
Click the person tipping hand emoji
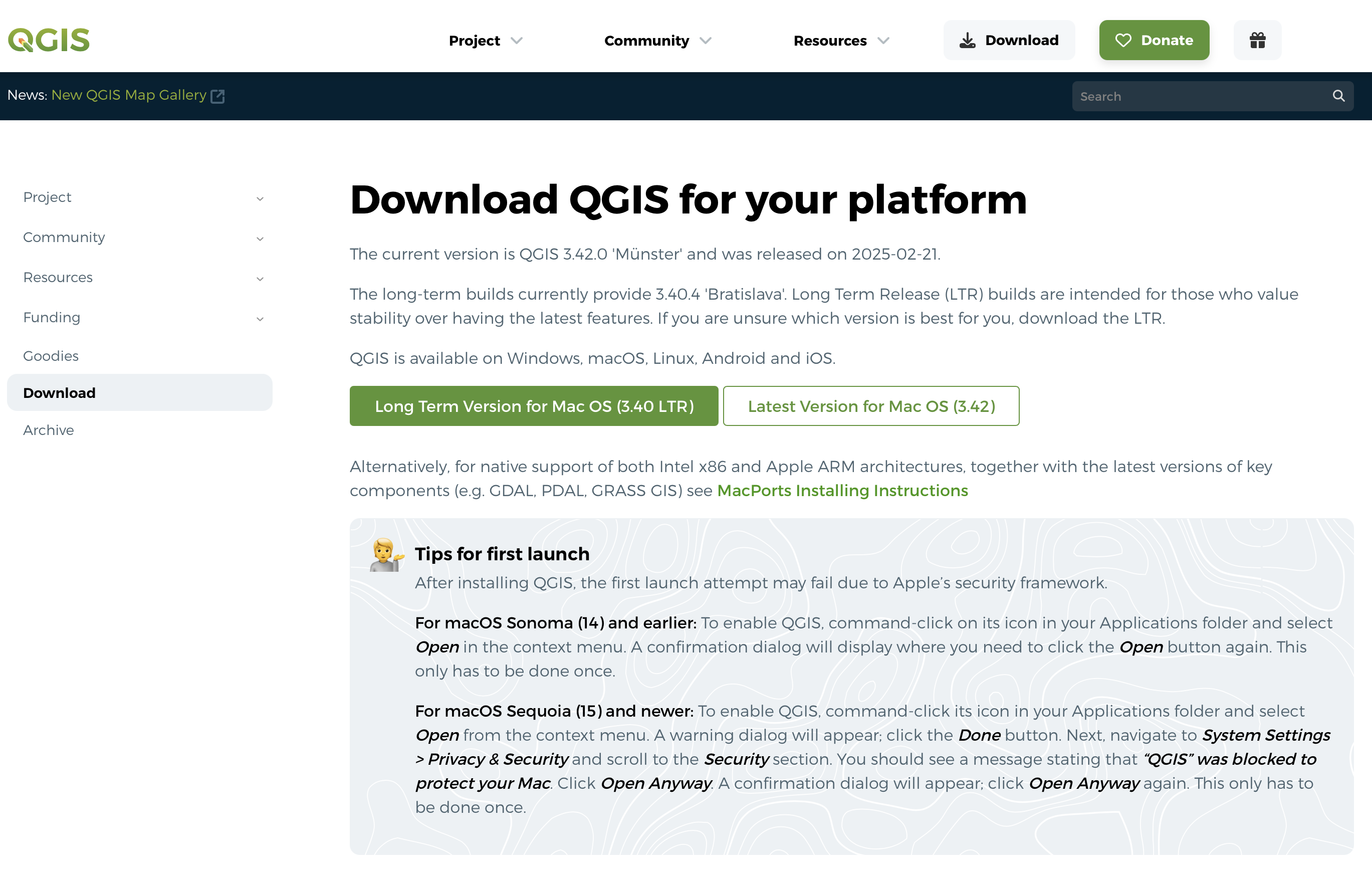pos(387,554)
